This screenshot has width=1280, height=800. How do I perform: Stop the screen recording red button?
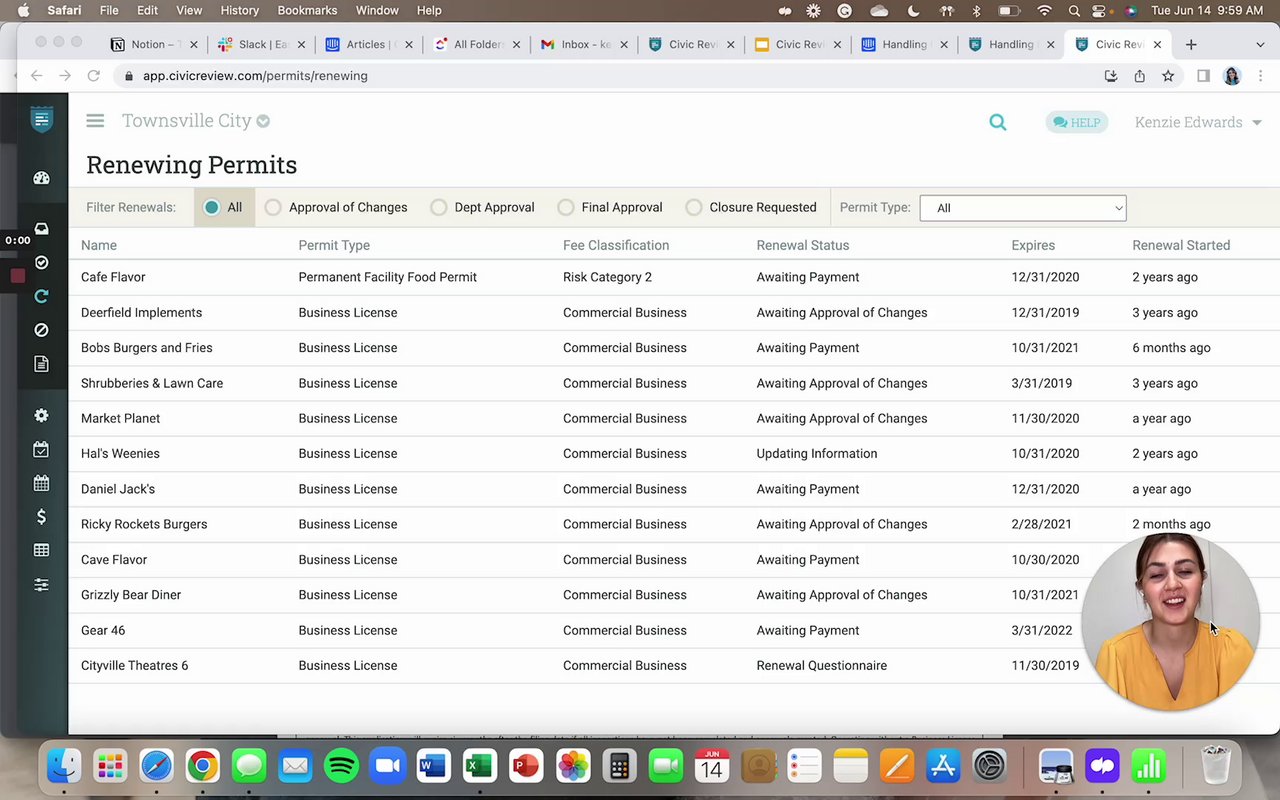[17, 276]
